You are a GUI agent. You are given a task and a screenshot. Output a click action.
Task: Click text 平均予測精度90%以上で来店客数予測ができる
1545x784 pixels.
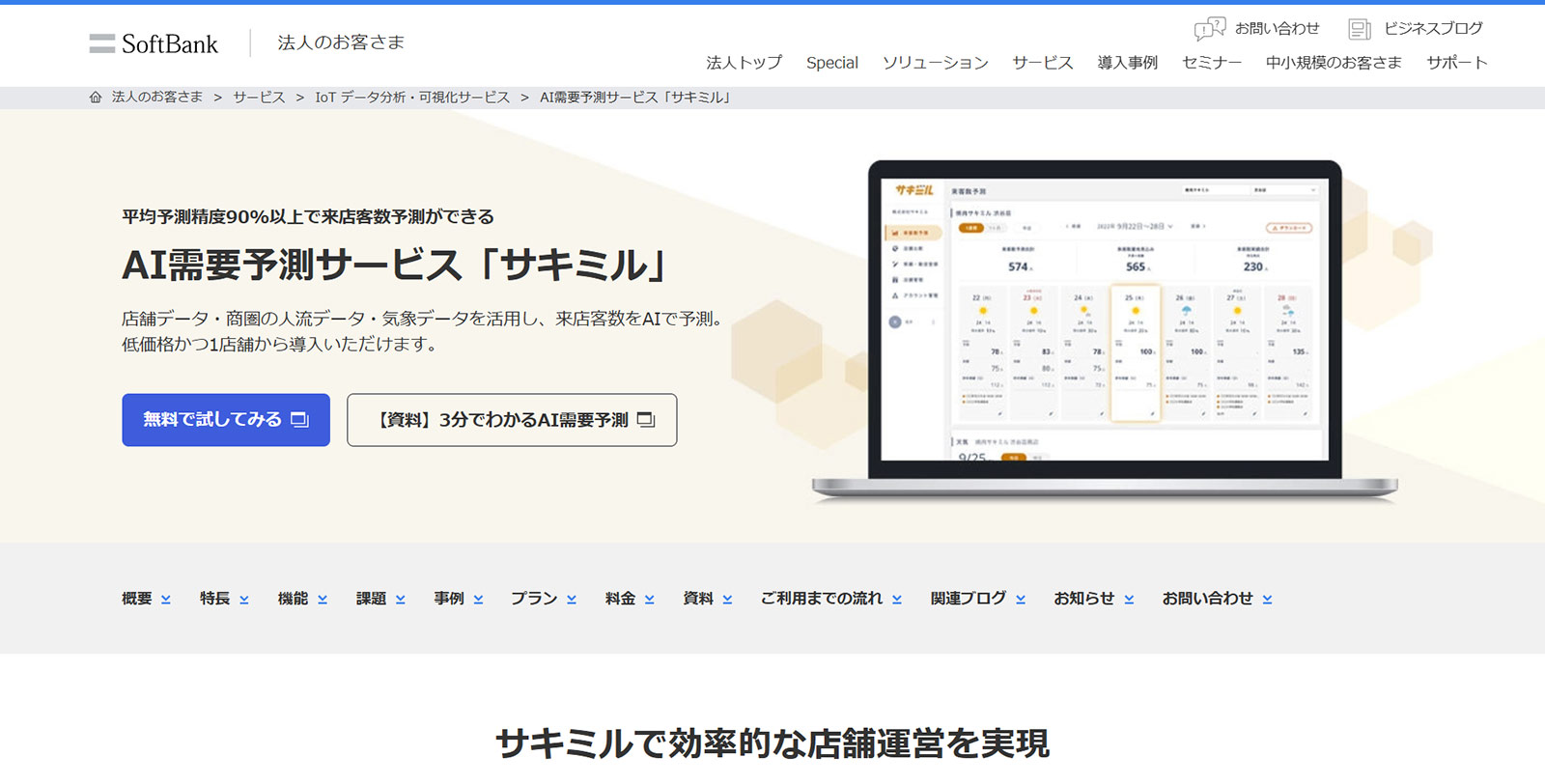[308, 216]
